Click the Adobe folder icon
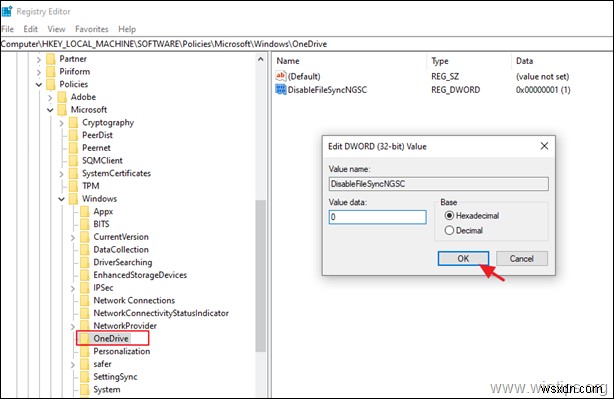This screenshot has height=399, width=614. [62, 97]
